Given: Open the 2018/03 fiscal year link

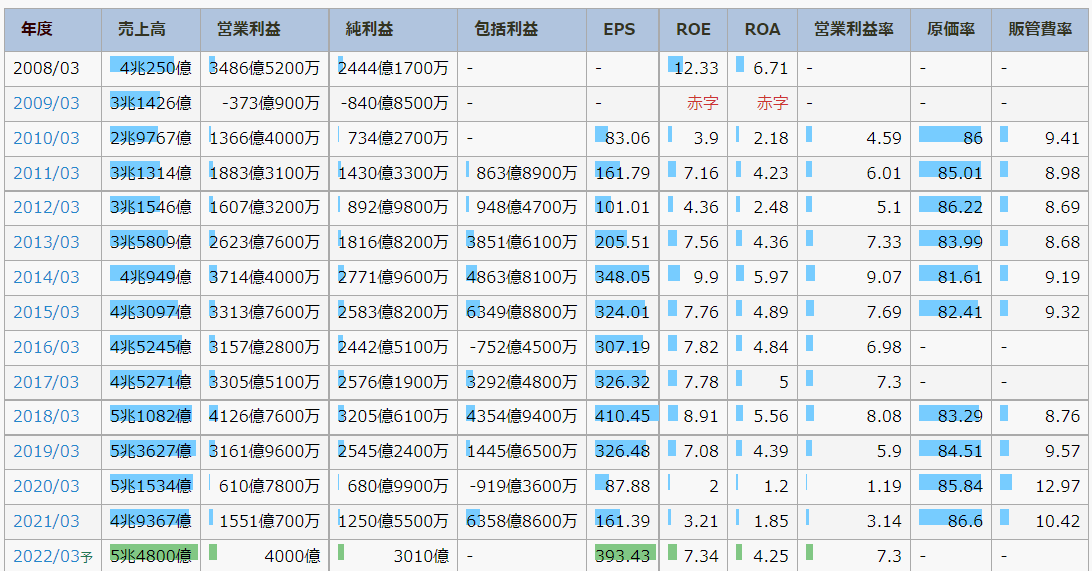Looking at the screenshot, I should click(x=47, y=416).
